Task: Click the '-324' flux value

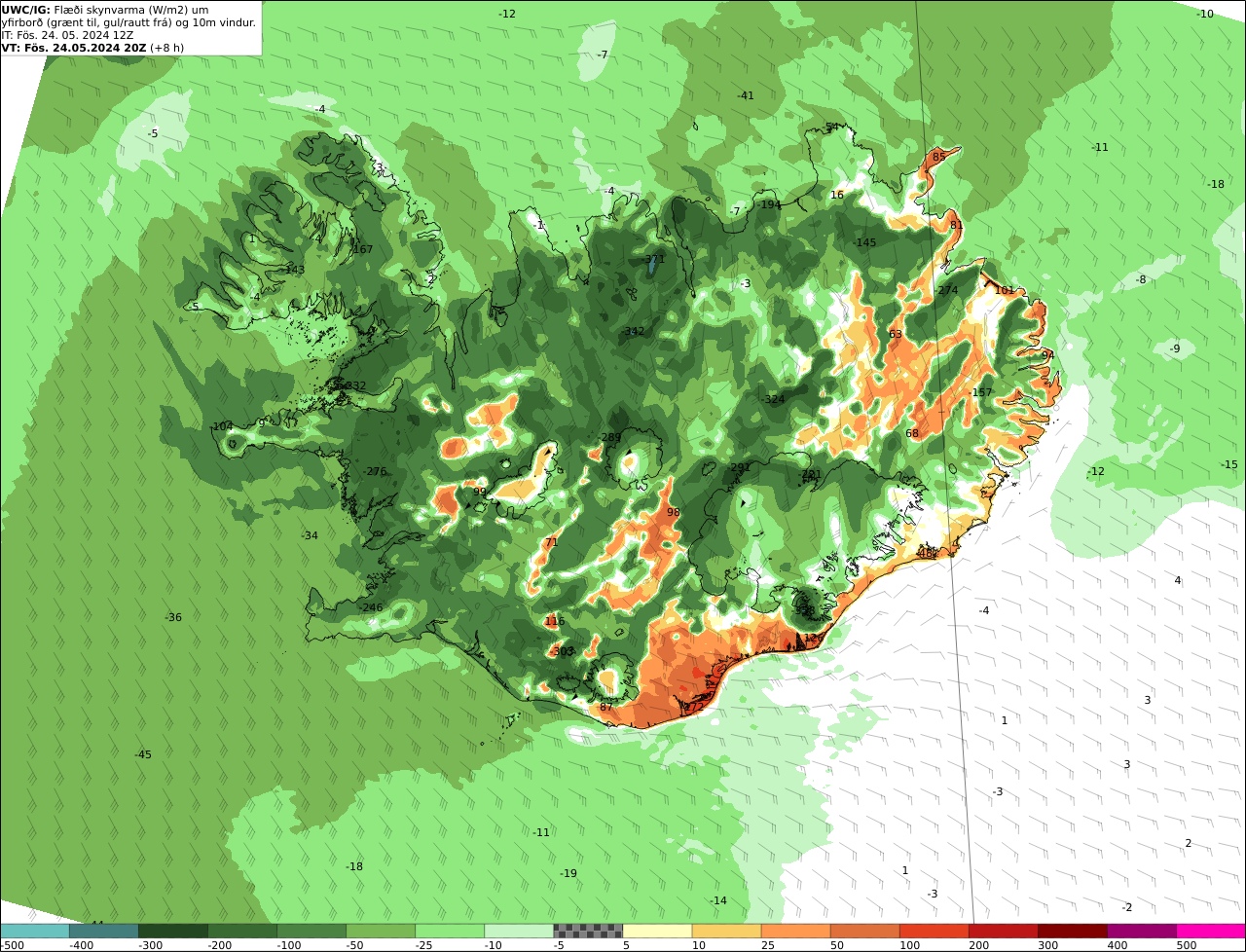Action: [773, 399]
